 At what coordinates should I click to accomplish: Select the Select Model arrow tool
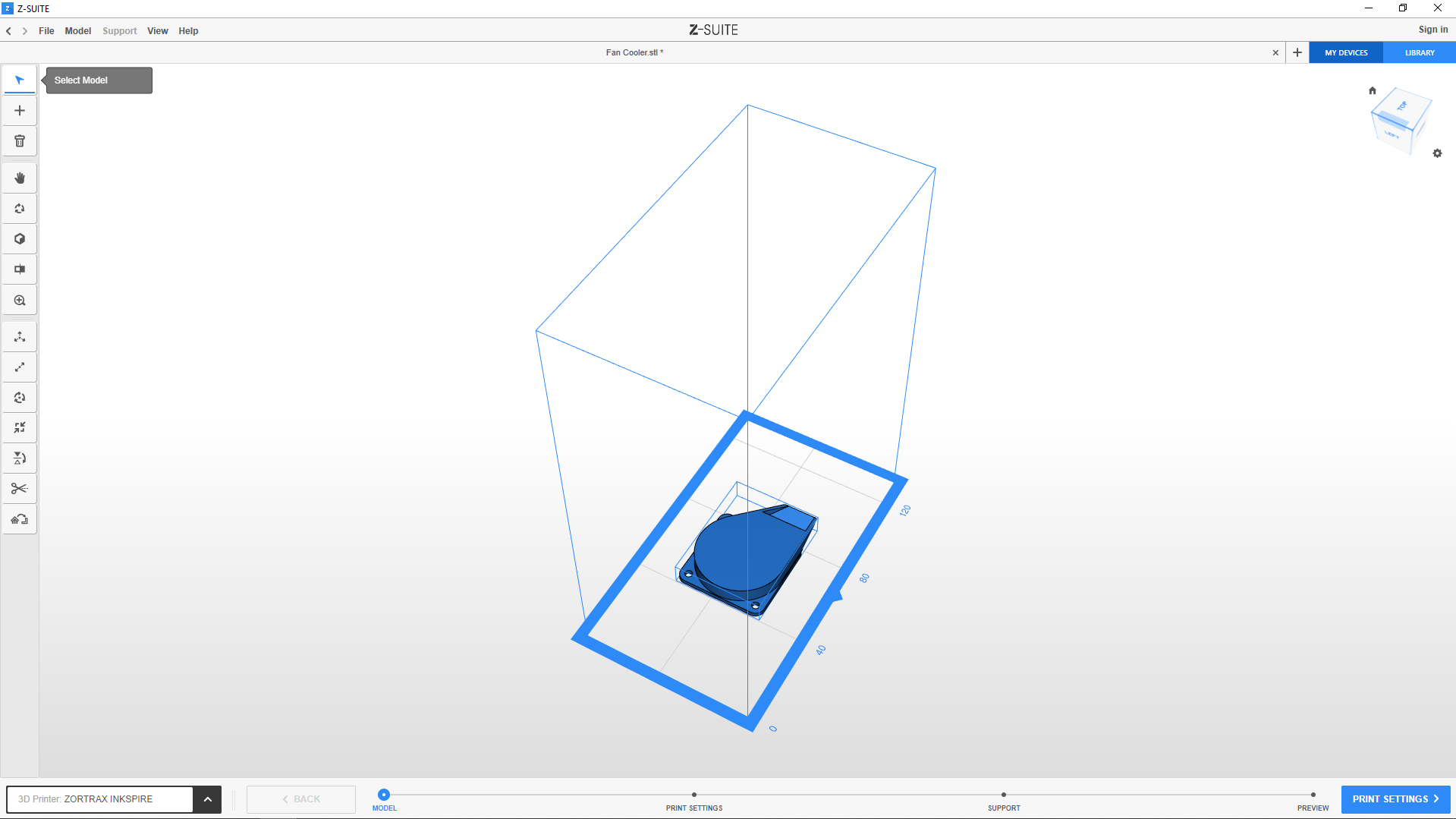pos(20,80)
